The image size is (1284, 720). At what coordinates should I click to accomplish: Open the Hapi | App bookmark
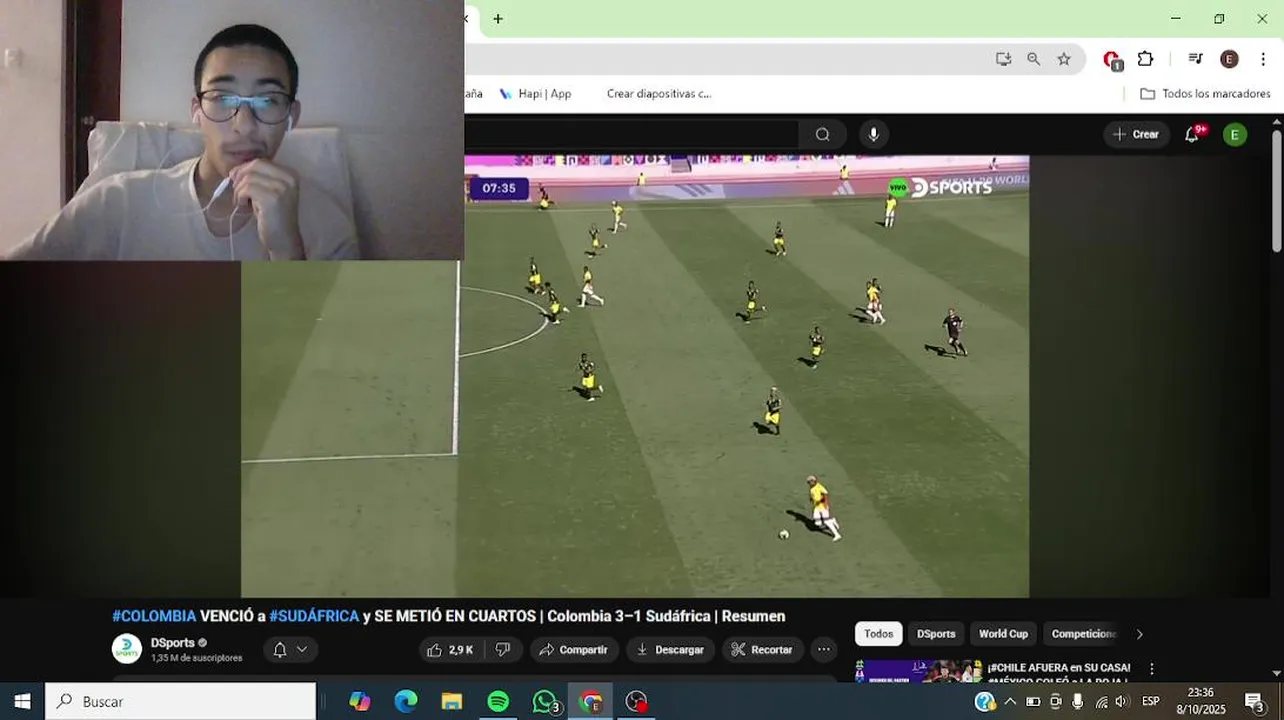(x=535, y=94)
